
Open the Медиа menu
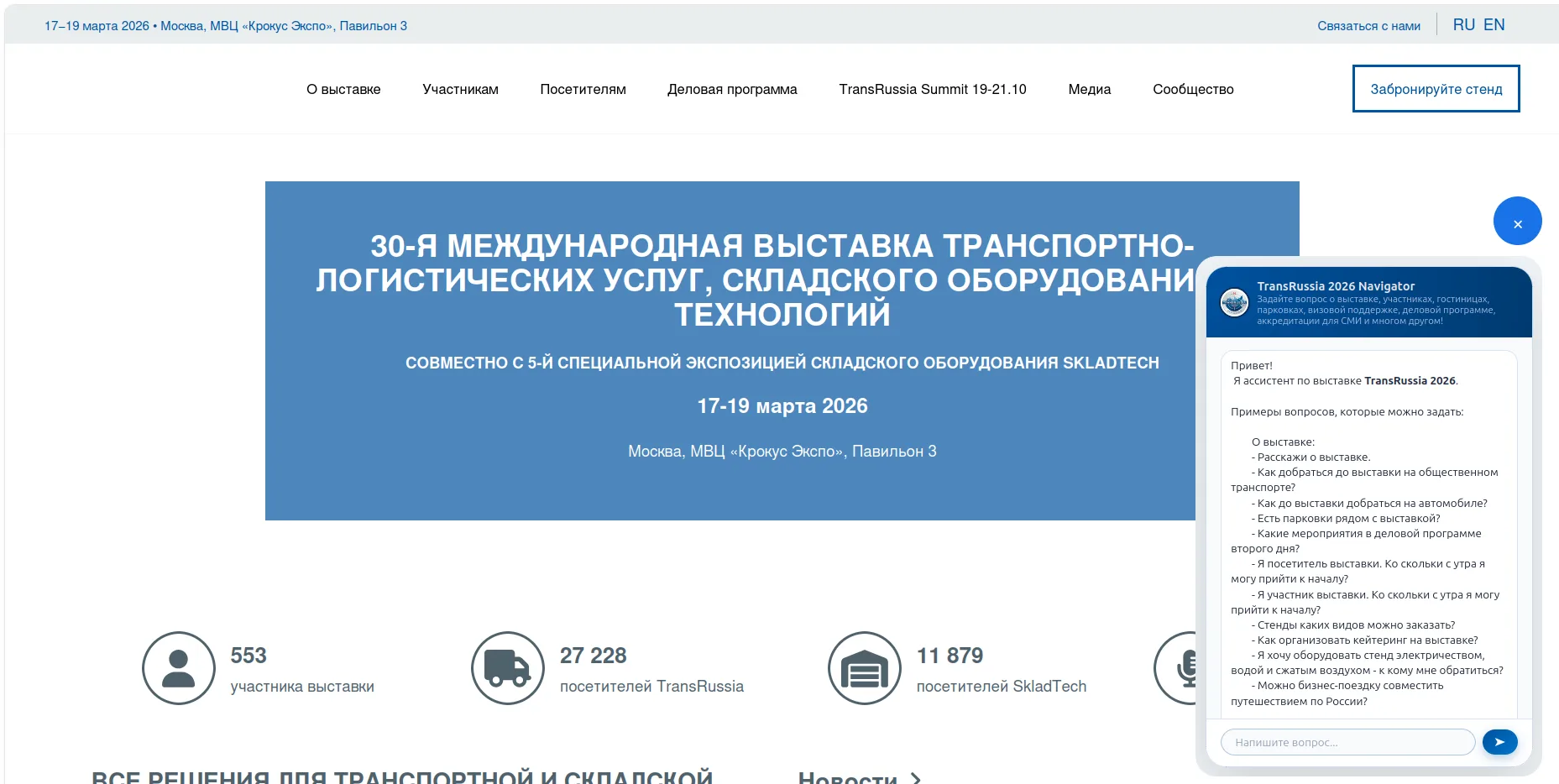point(1090,89)
